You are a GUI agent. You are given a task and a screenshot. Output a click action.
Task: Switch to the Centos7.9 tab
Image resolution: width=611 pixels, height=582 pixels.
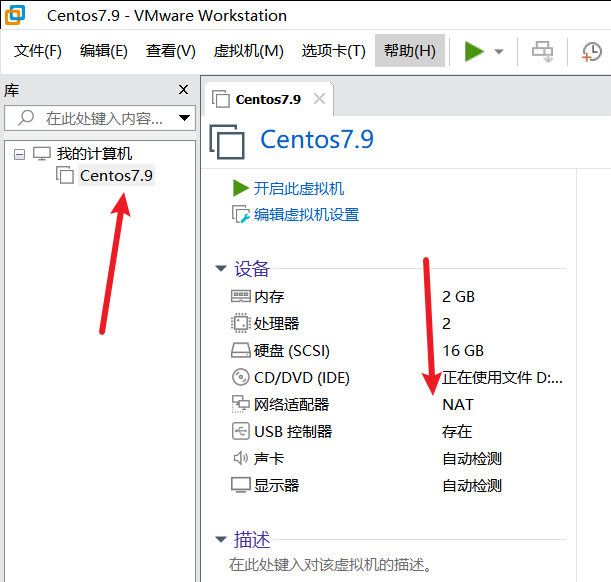[x=268, y=100]
